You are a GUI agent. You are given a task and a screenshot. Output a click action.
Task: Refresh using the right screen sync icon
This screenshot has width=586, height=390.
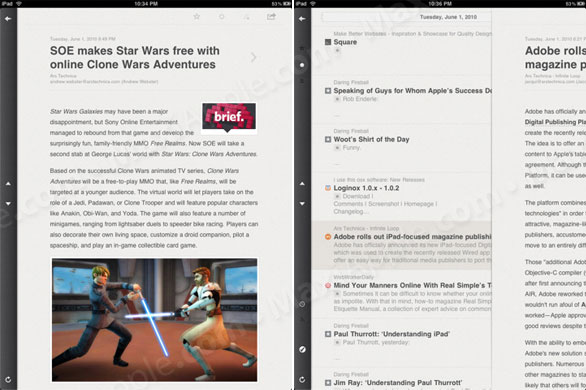pyautogui.click(x=302, y=380)
